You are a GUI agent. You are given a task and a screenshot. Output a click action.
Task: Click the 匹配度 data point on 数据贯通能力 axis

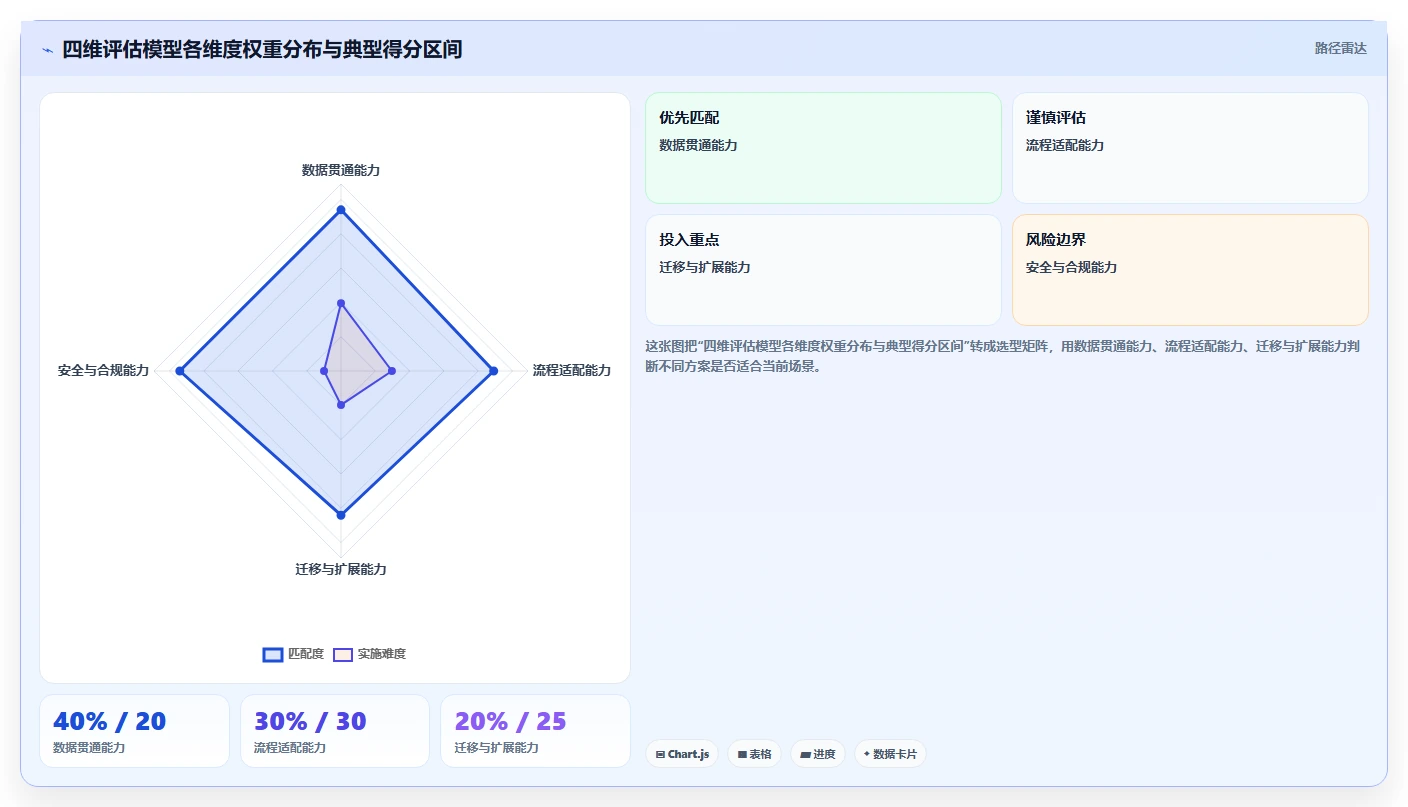click(341, 210)
